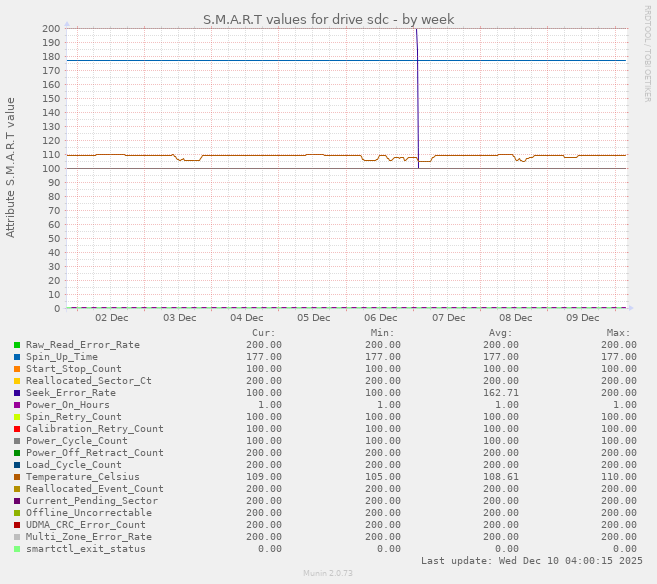The height and width of the screenshot is (584, 657).
Task: Click the Current_Pending_Sector legend label
Action: (91, 501)
